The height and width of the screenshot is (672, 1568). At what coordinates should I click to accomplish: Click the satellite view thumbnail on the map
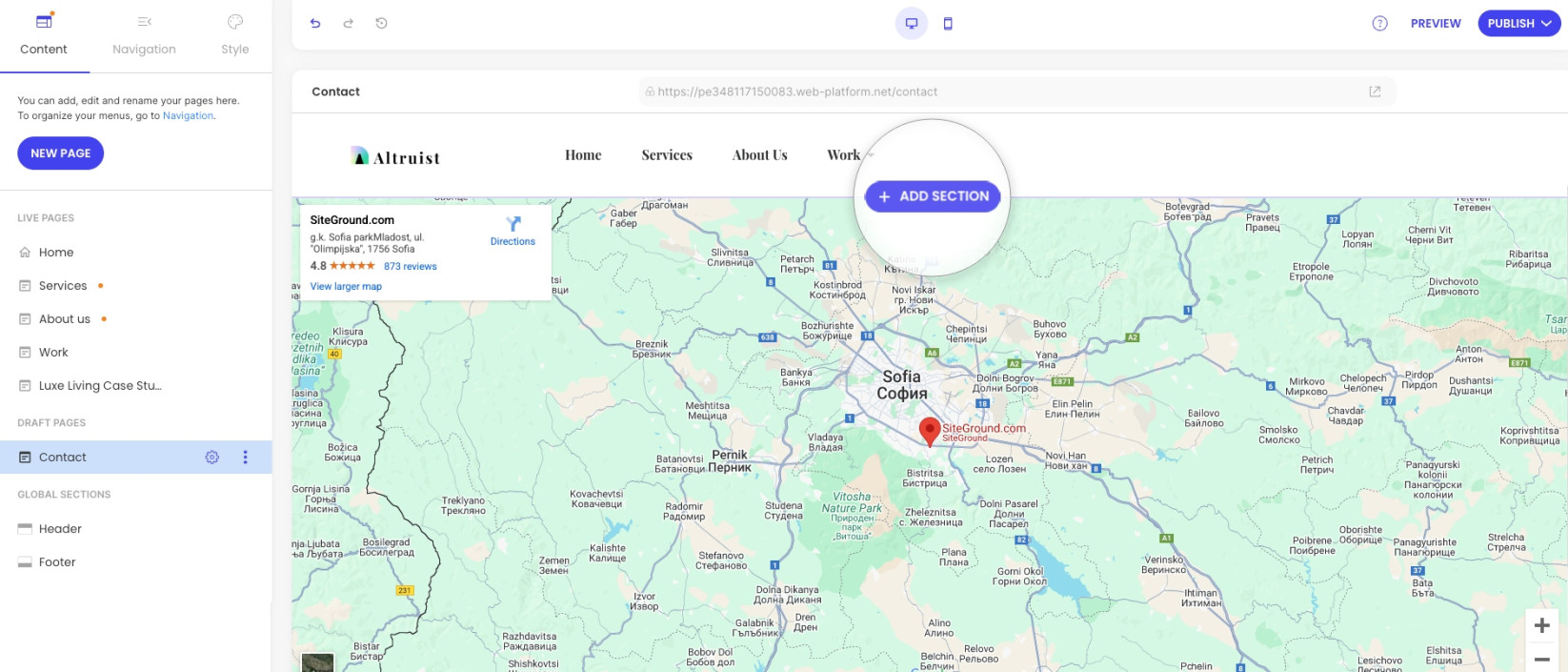click(318, 662)
